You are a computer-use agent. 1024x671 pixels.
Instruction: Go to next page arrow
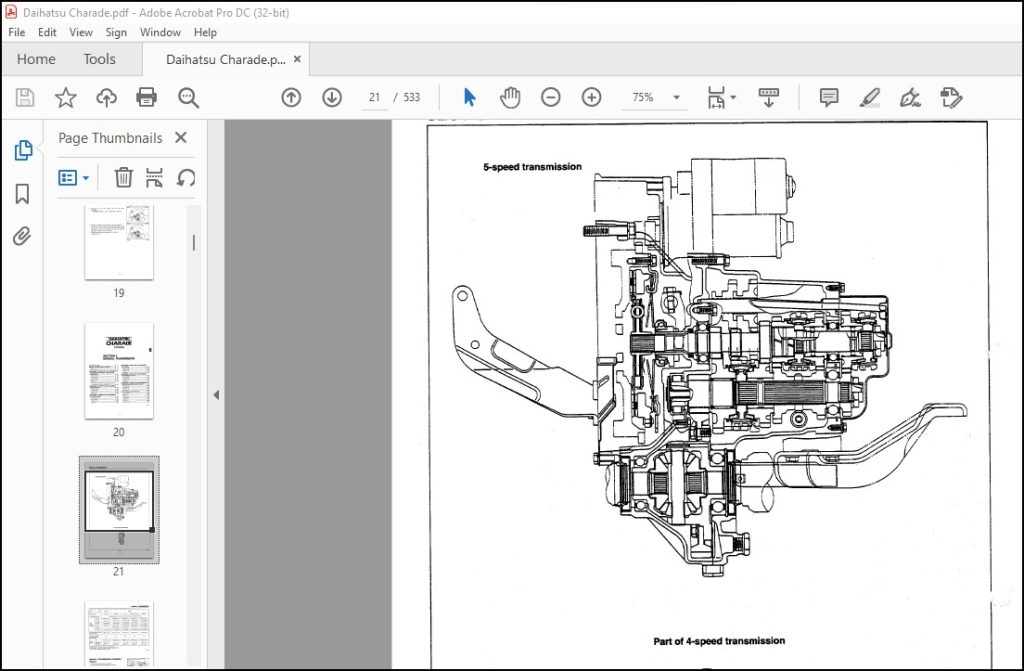[x=332, y=97]
